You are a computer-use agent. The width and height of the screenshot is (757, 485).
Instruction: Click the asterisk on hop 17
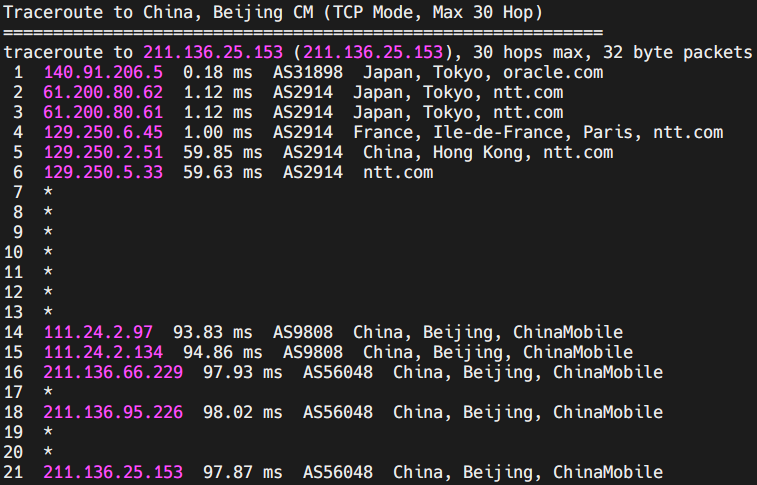tap(48, 391)
